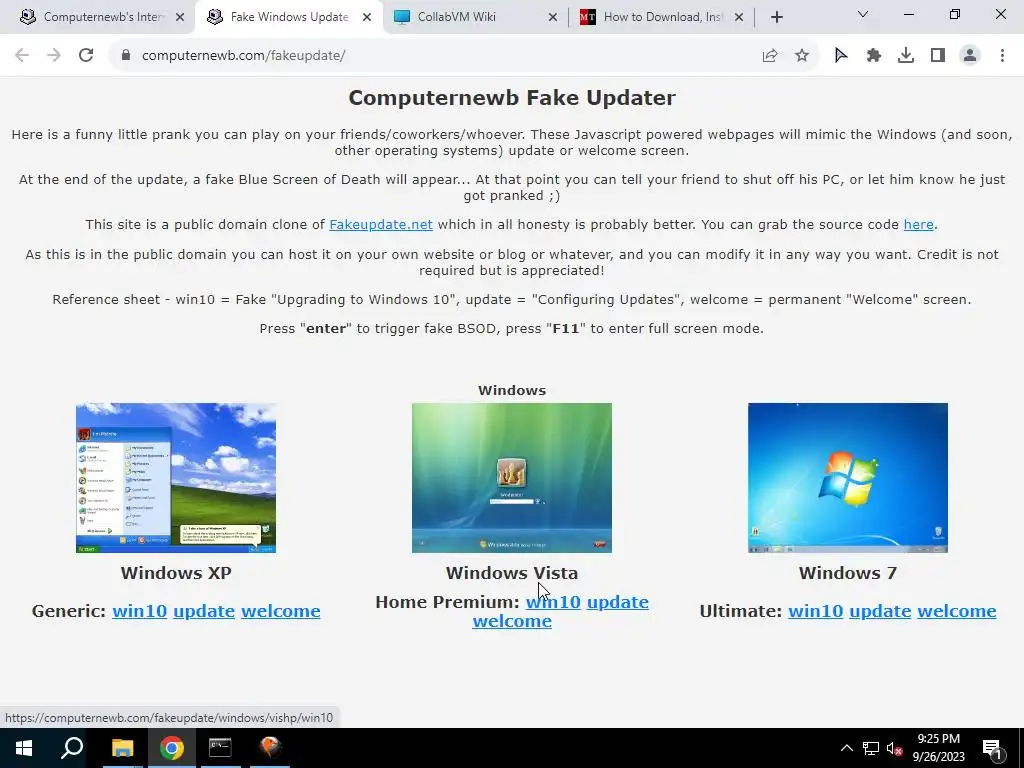The height and width of the screenshot is (768, 1024).
Task: Show hidden system tray icons
Action: coord(846,748)
